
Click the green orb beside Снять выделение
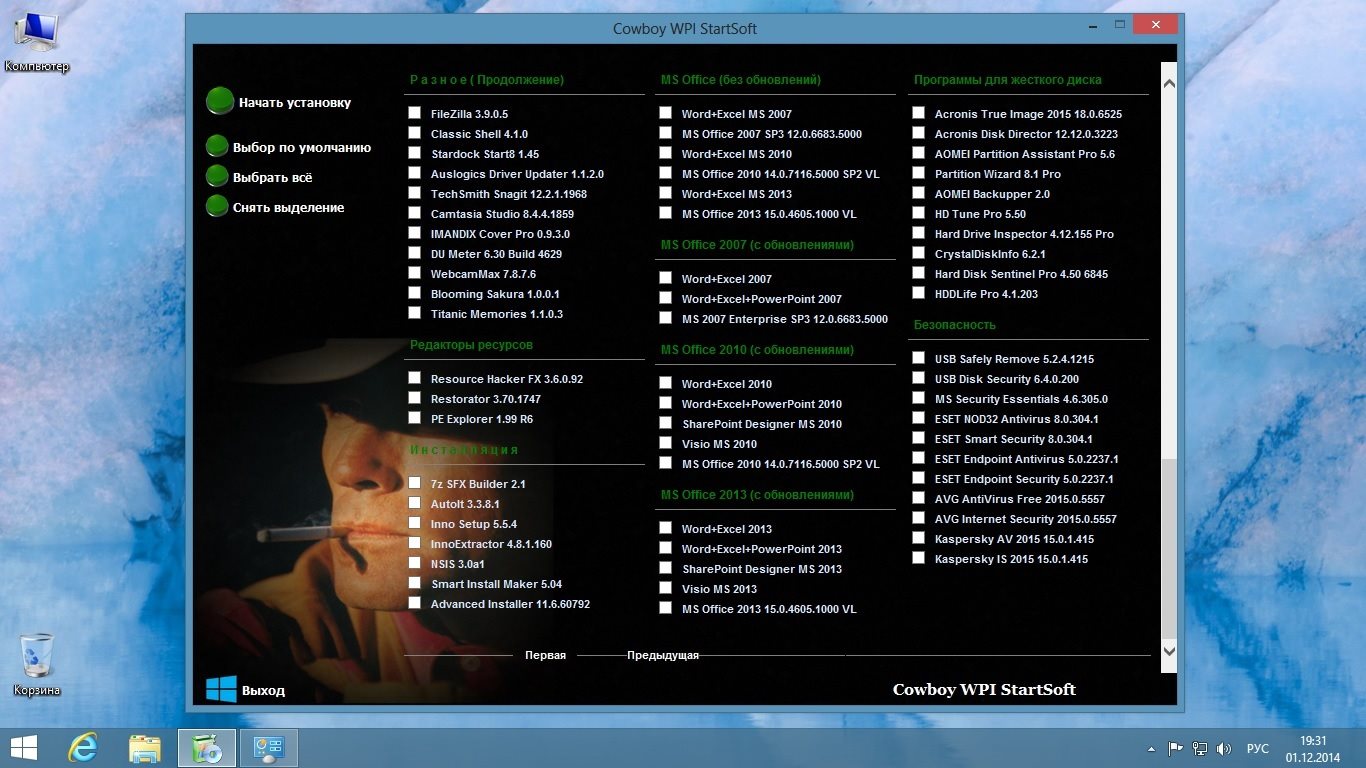(217, 206)
